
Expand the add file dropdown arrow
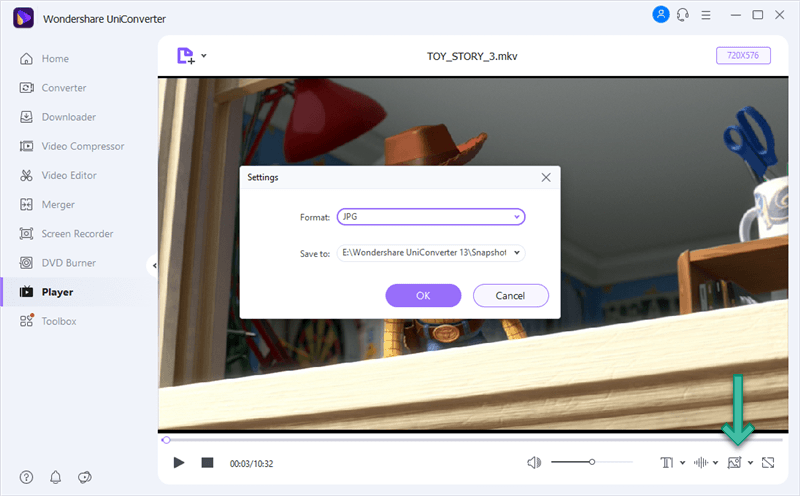click(204, 56)
